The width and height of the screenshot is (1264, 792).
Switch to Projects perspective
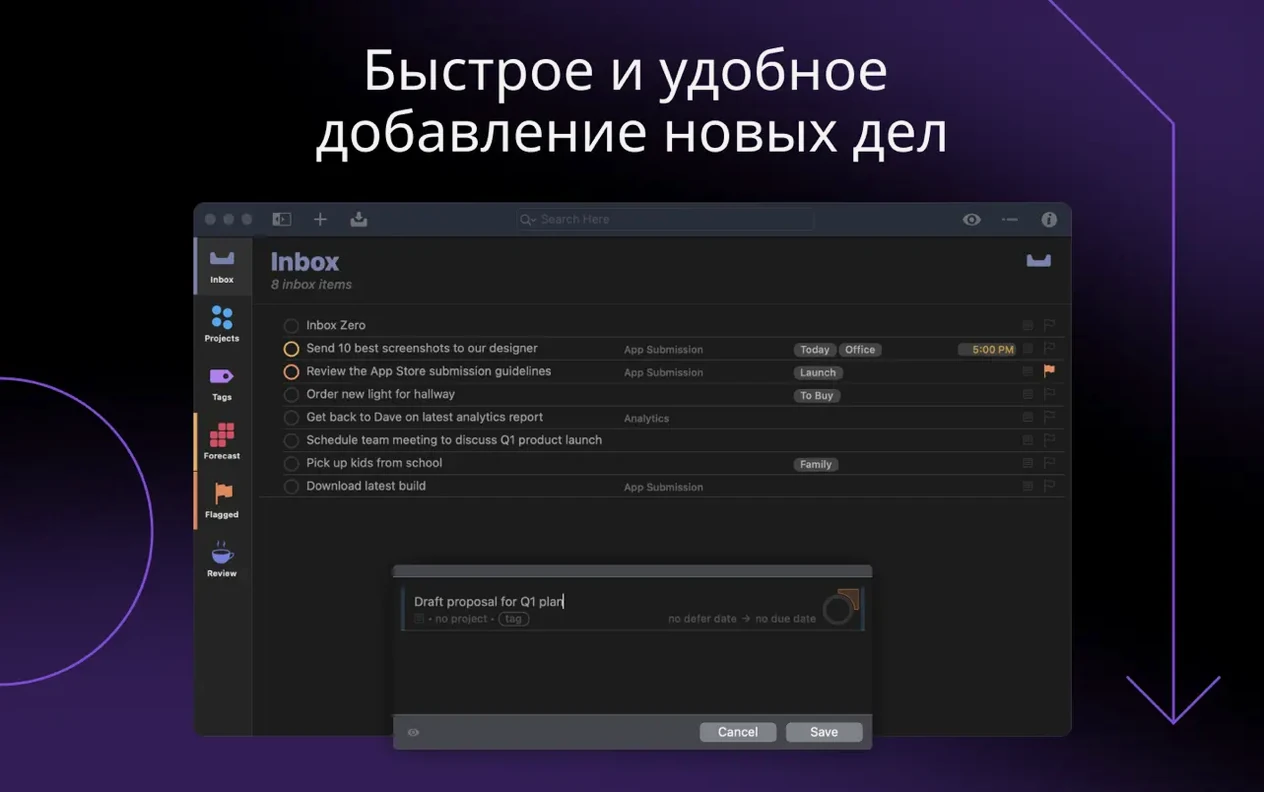point(222,325)
